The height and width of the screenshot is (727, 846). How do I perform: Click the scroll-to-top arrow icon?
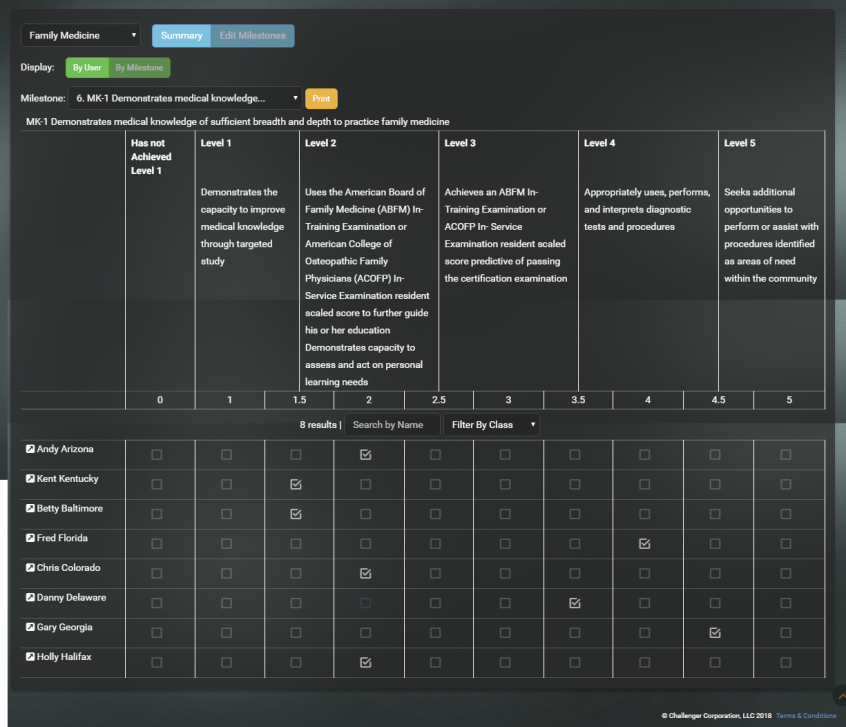click(x=841, y=696)
